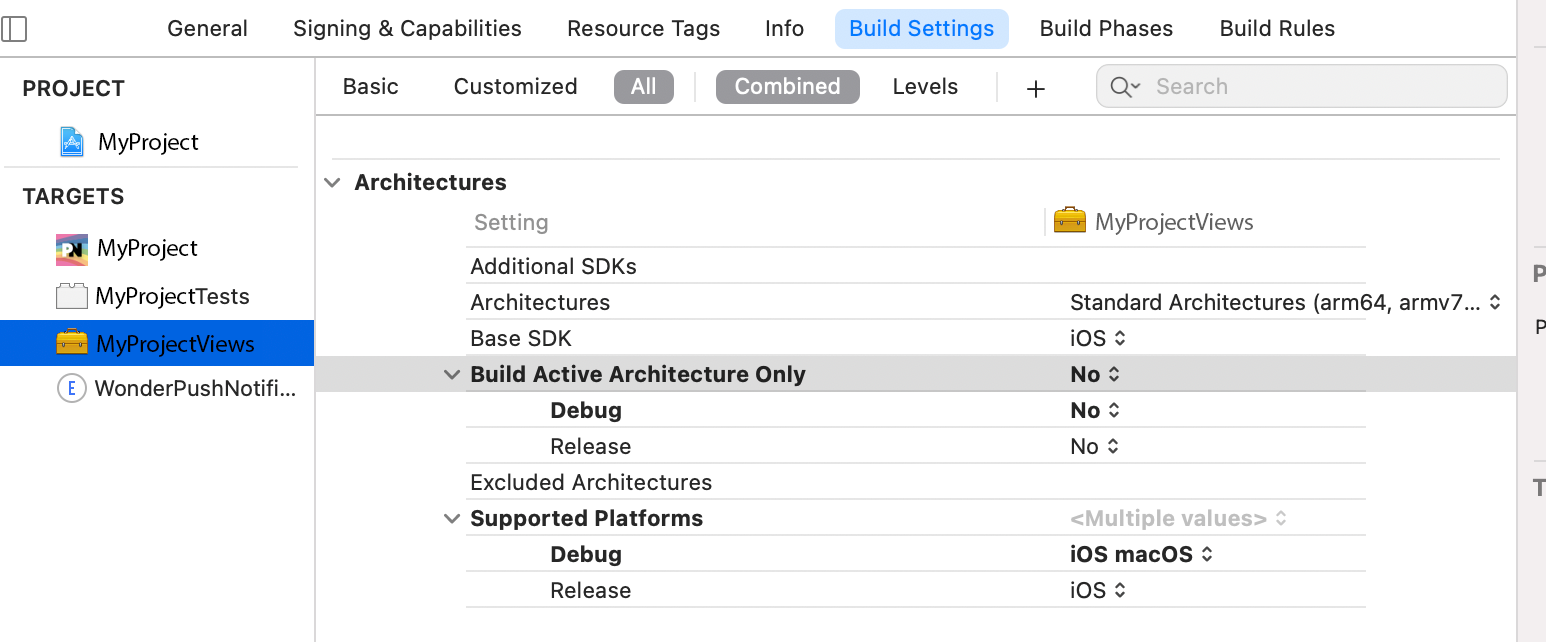Open the Base SDK iOS dropdown
The width and height of the screenshot is (1546, 642).
click(x=1098, y=339)
